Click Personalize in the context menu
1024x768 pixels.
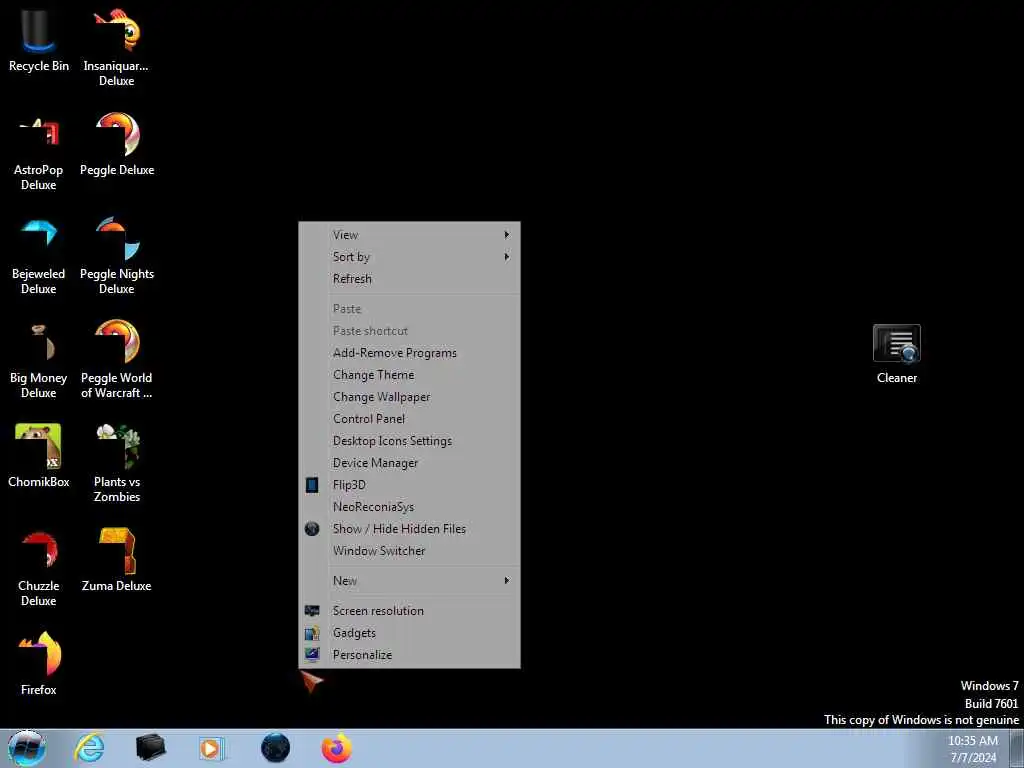tap(409, 655)
